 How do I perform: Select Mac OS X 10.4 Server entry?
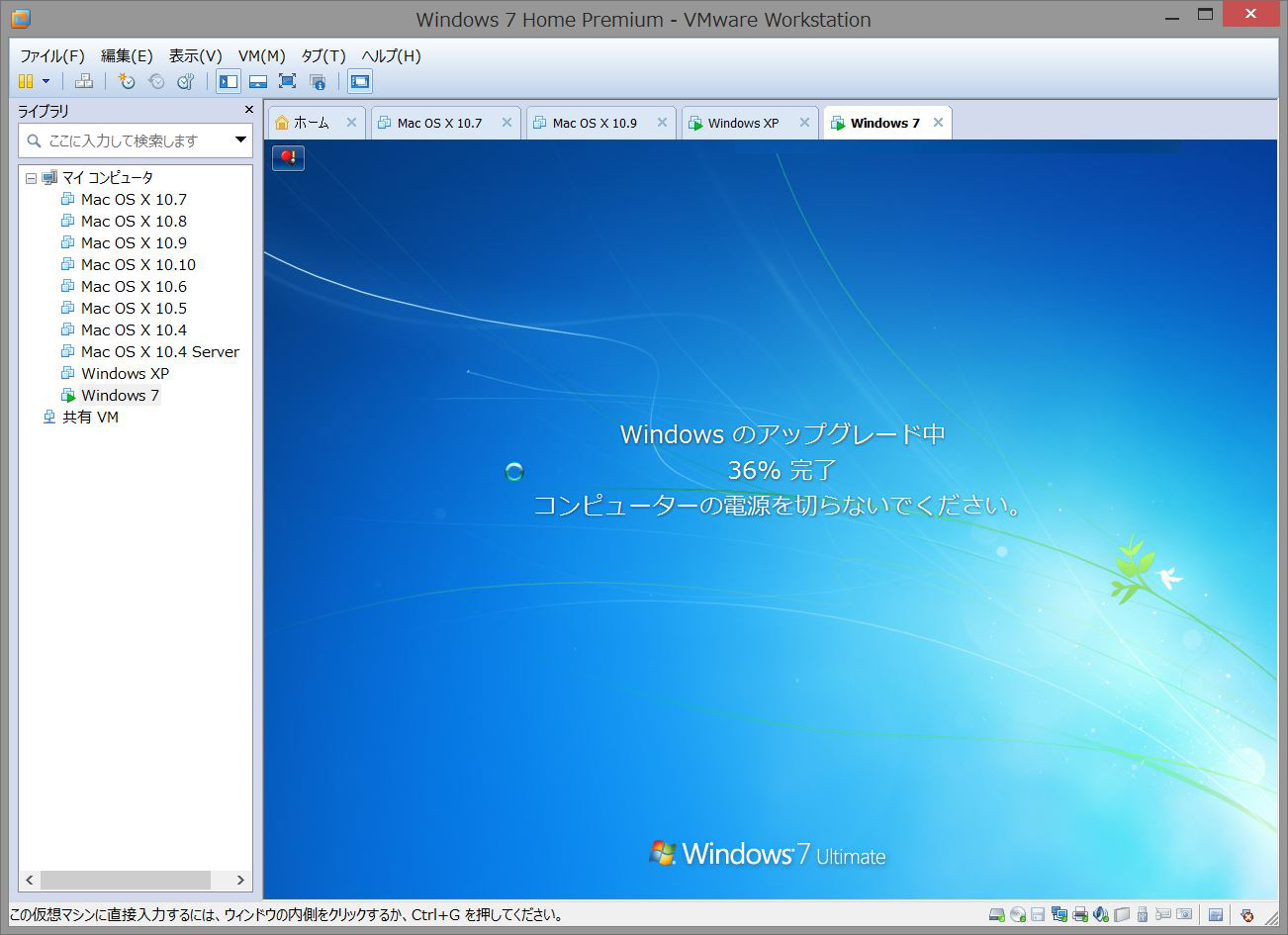(159, 351)
